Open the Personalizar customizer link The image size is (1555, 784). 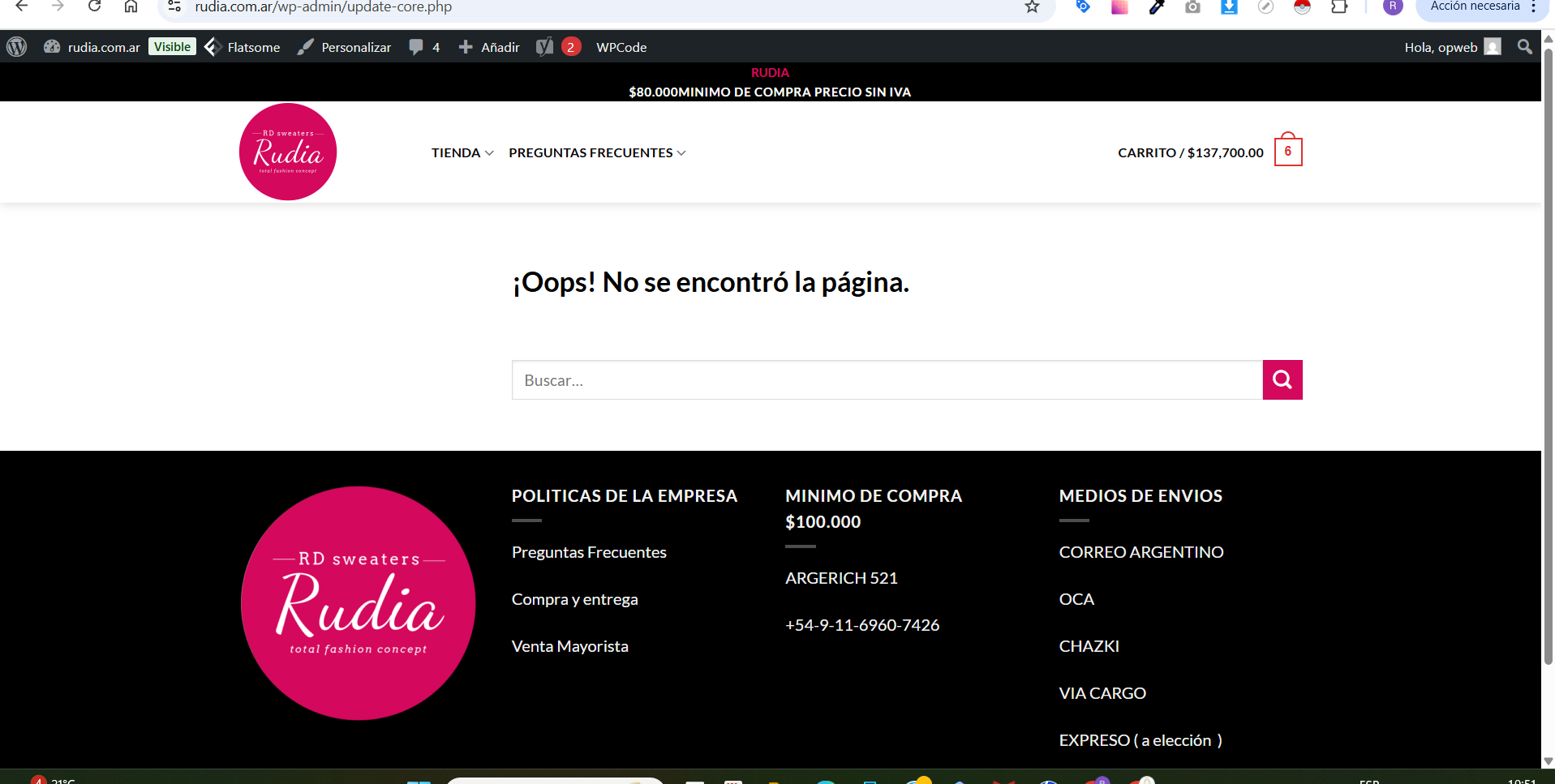tap(345, 47)
